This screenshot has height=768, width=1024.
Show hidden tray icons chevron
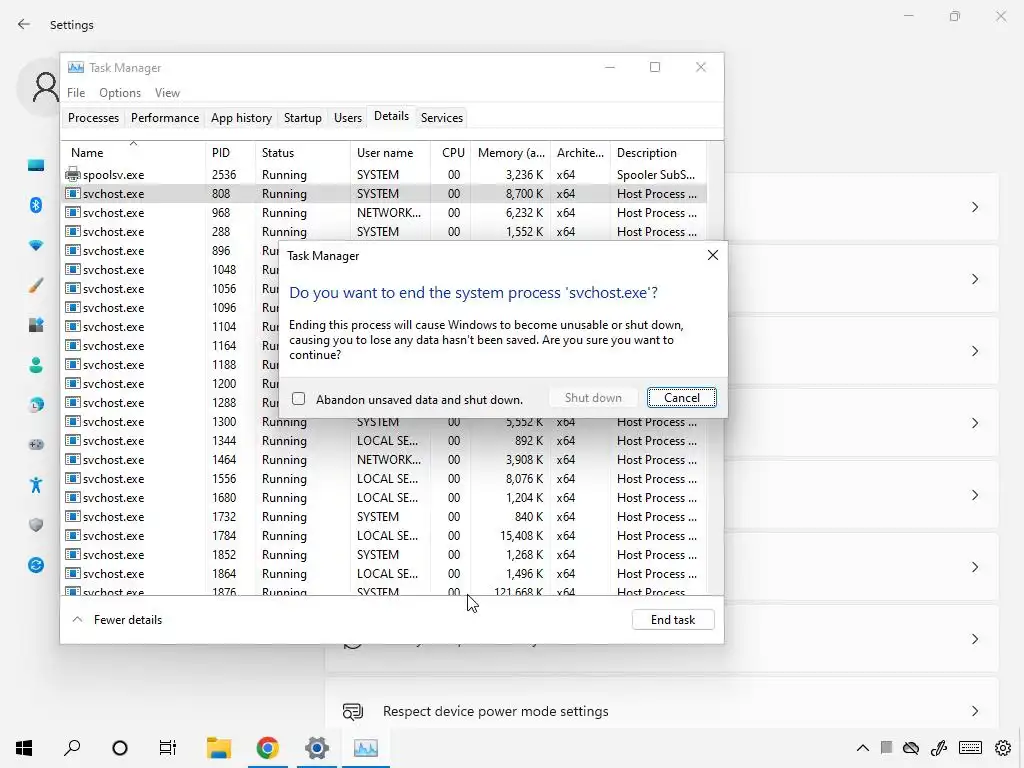(863, 748)
